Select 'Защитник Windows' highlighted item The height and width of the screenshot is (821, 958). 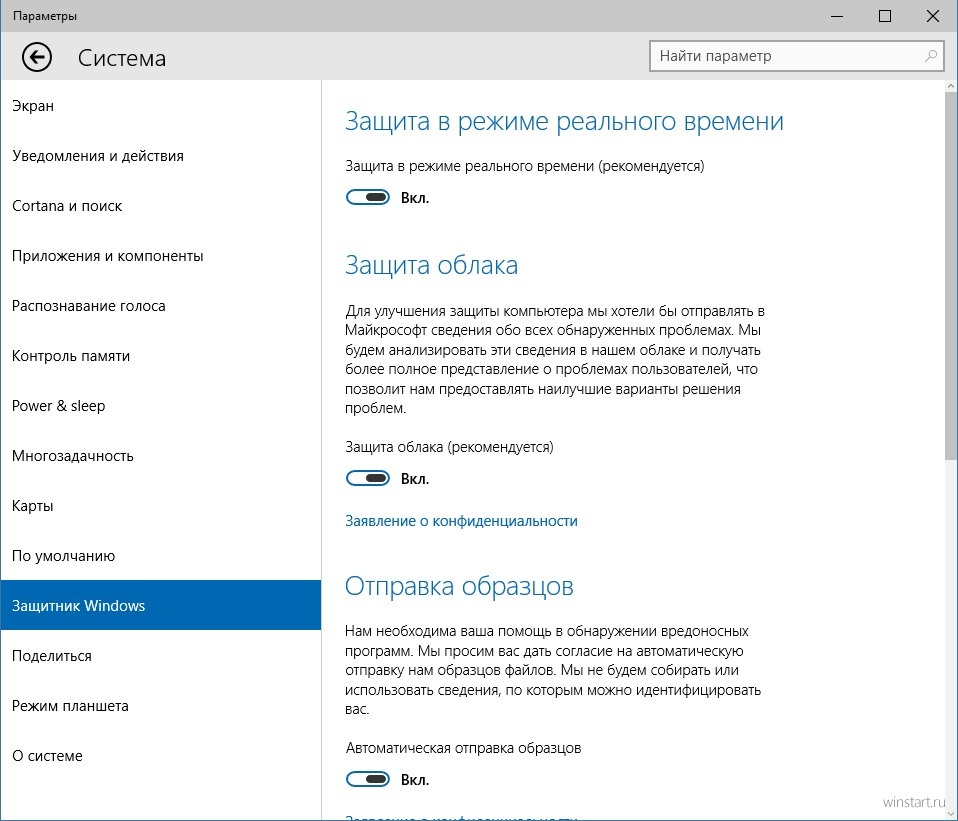point(161,605)
